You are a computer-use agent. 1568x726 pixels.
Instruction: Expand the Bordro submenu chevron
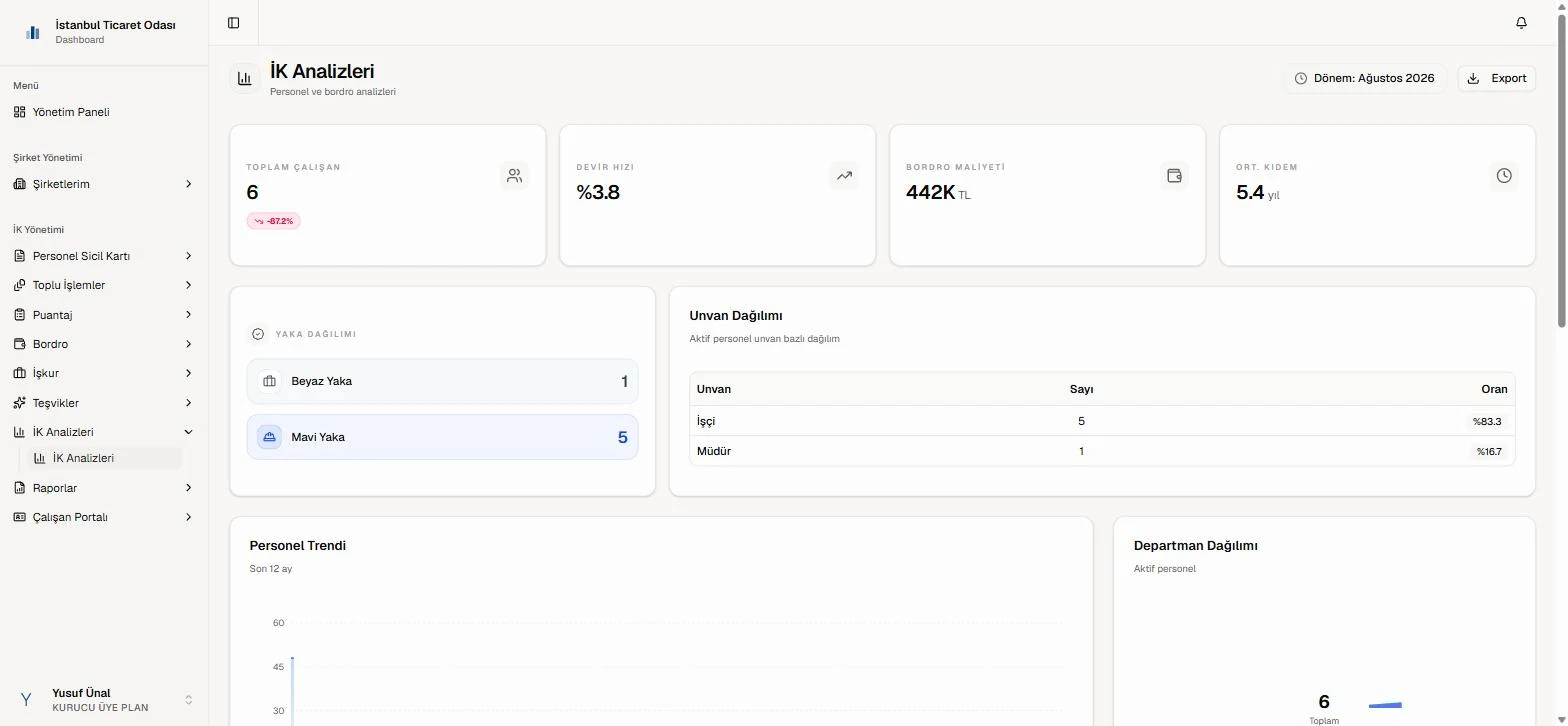coord(188,344)
